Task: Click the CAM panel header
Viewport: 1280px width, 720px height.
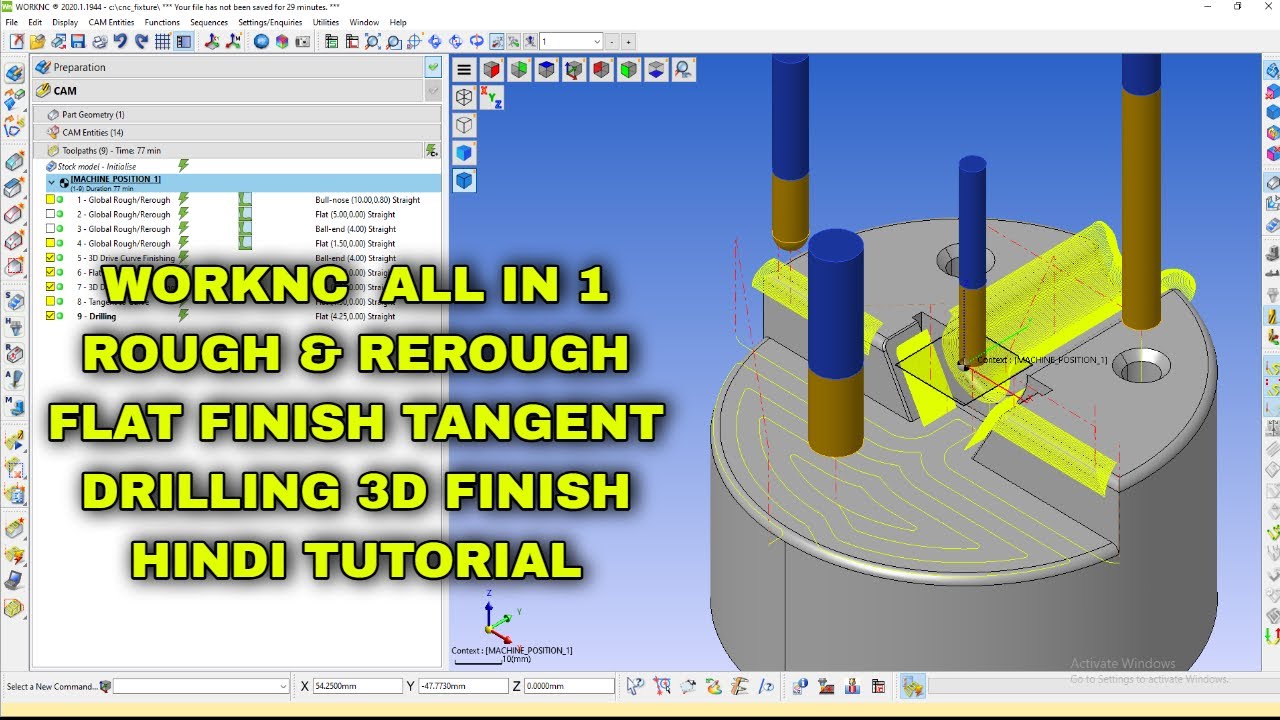Action: tap(229, 90)
